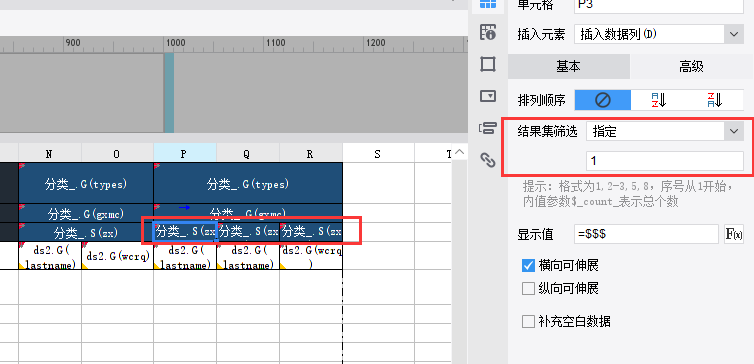This screenshot has height=364, width=754.
Task: Tick the 补充空白数据 checkbox
Action: (528, 321)
